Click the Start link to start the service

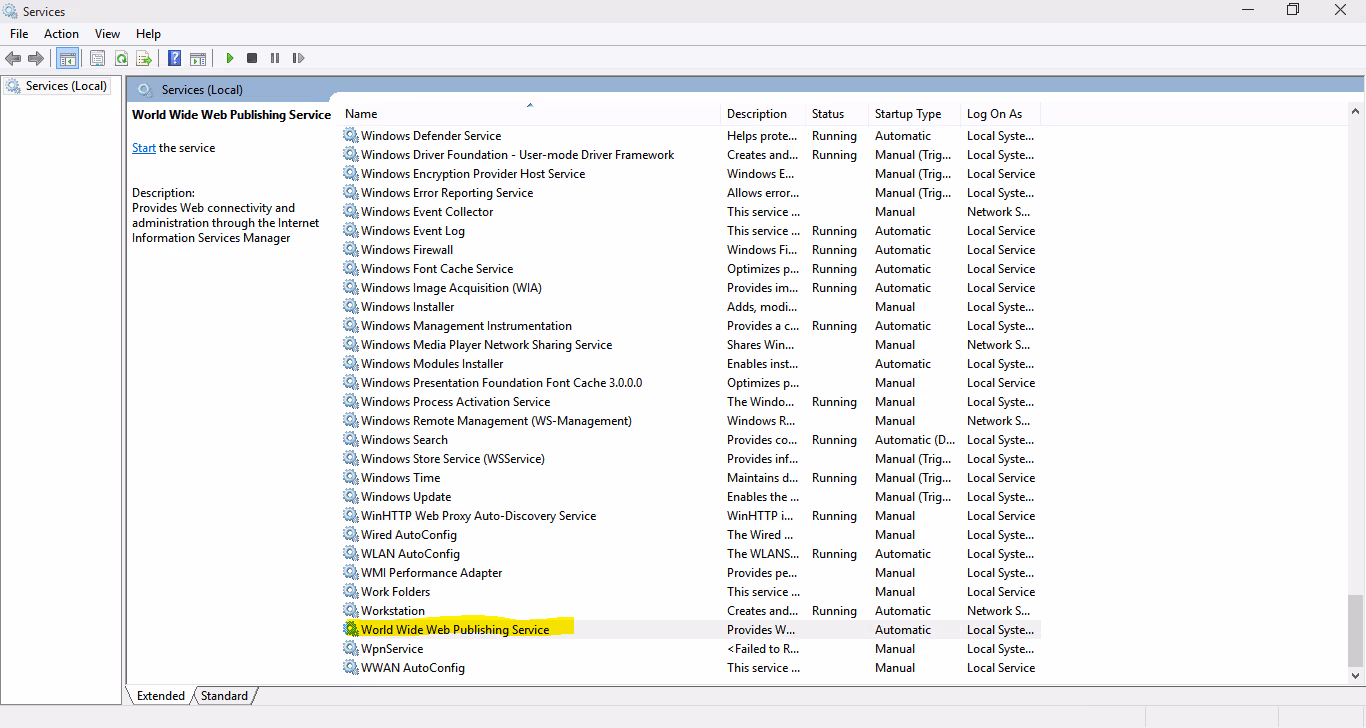tap(143, 147)
